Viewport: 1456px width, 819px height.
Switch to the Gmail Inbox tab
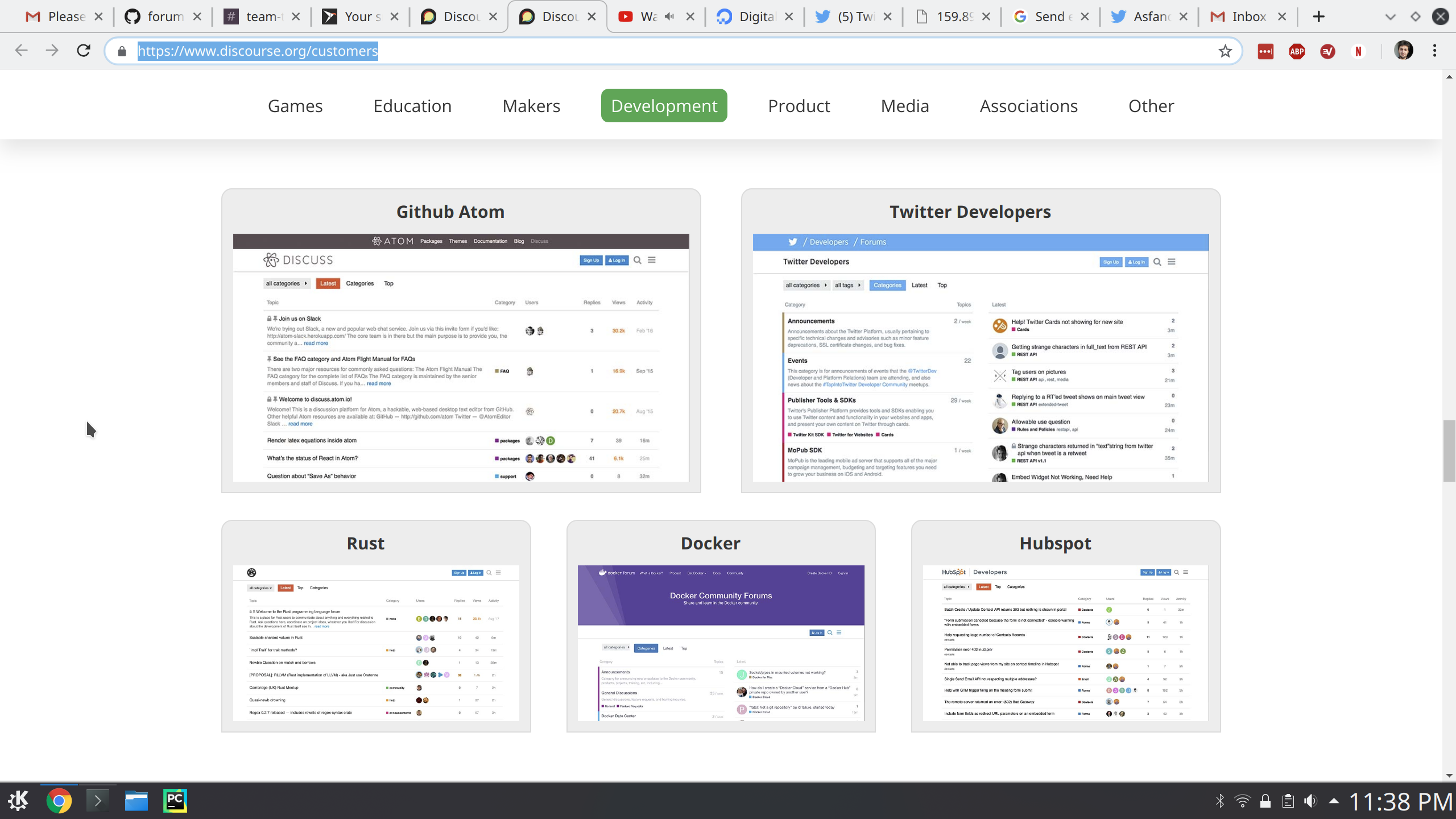[1248, 16]
